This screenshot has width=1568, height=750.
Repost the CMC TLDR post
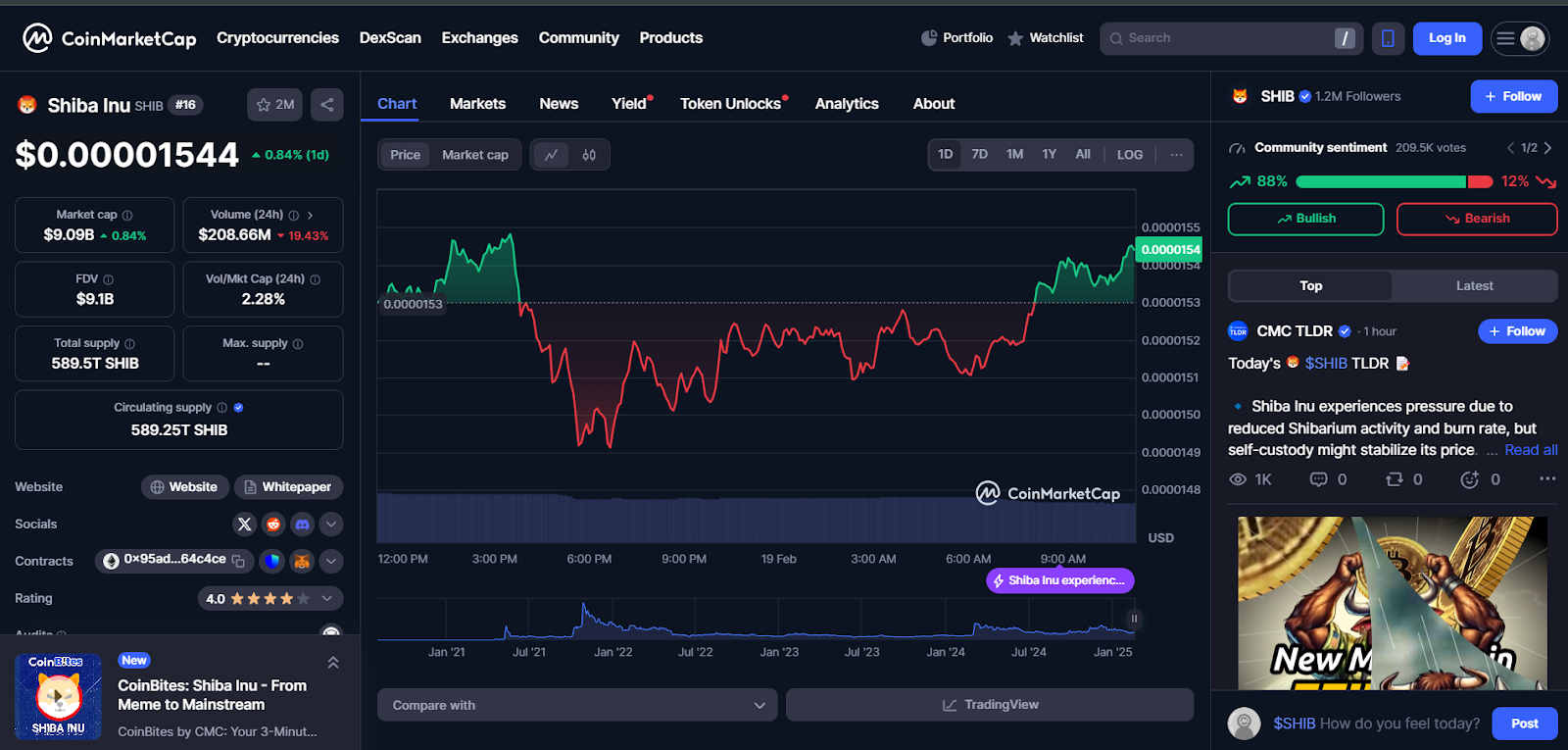click(1395, 479)
